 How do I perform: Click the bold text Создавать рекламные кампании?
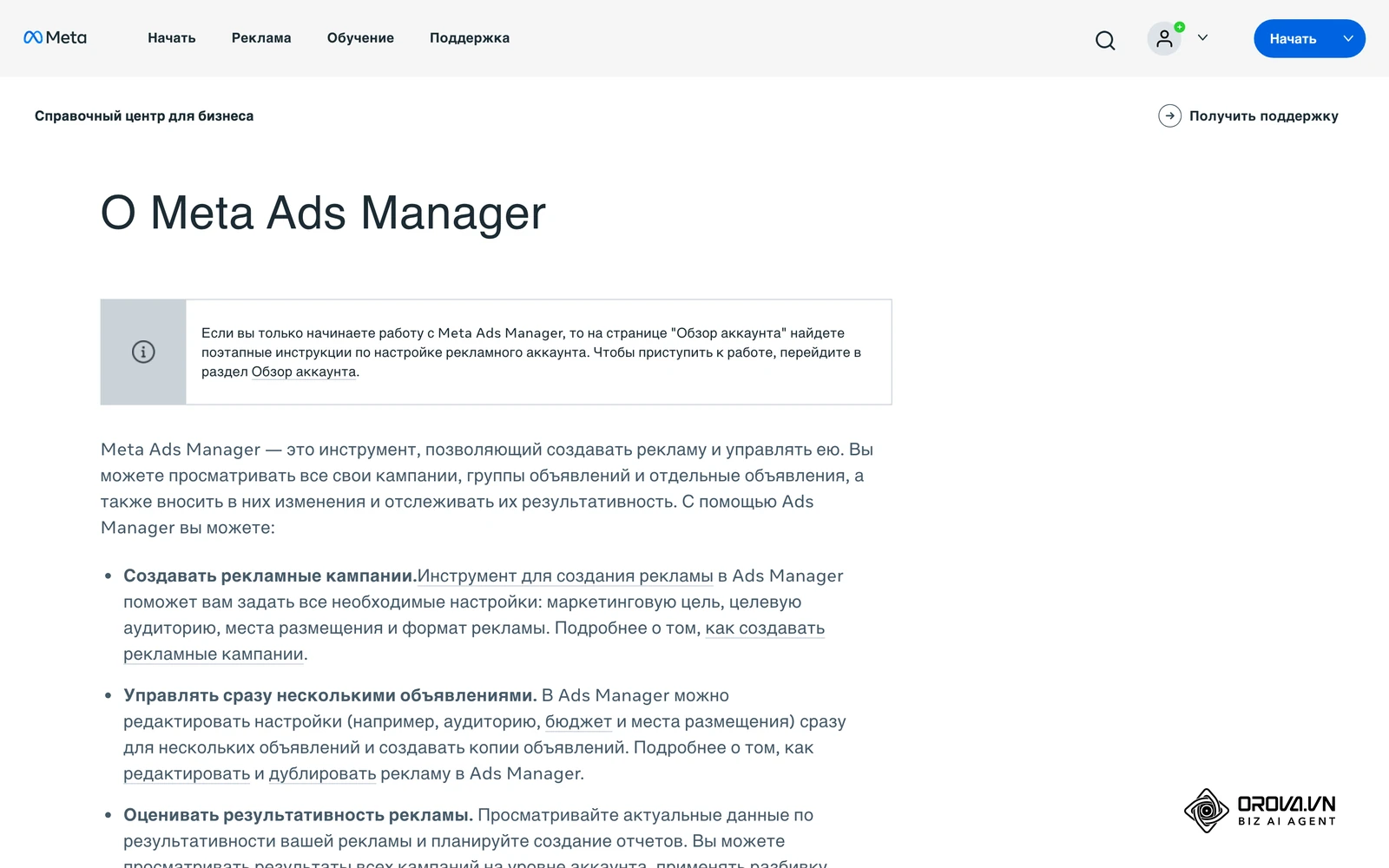pos(270,576)
